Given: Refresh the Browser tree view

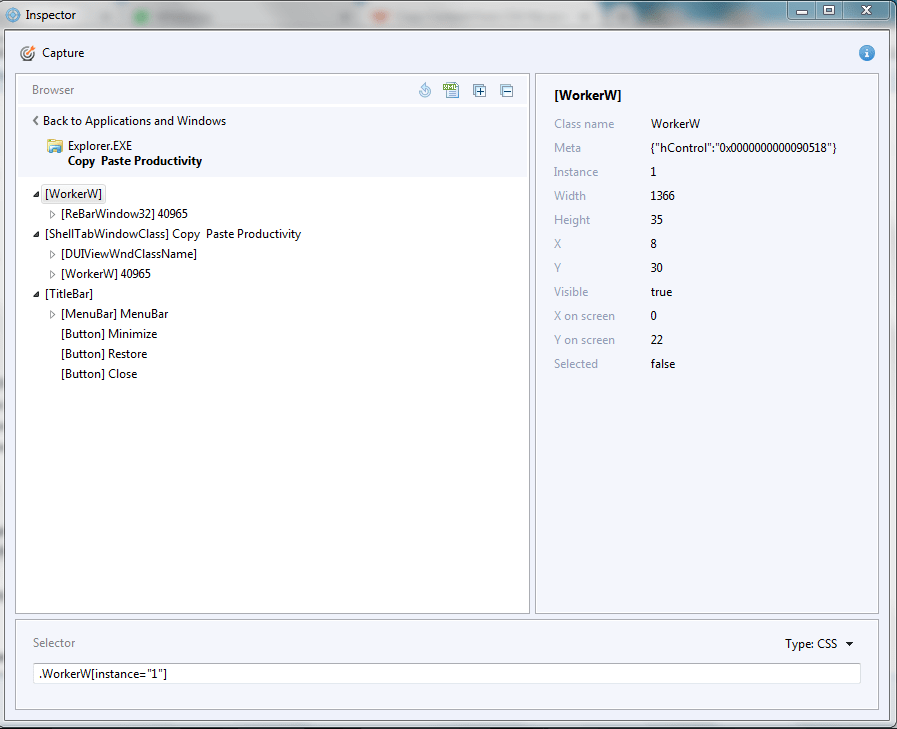Looking at the screenshot, I should pos(424,90).
